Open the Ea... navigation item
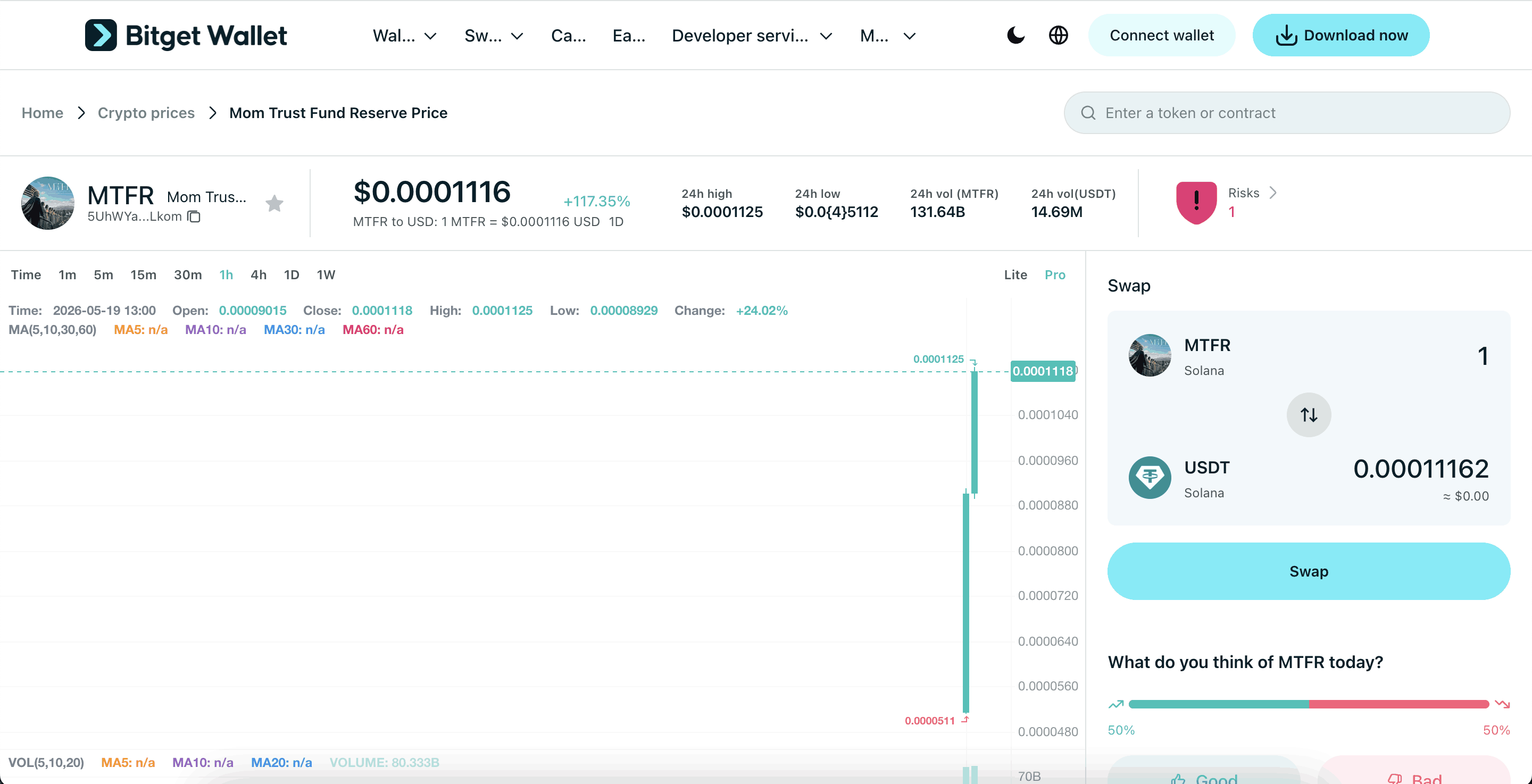1532x784 pixels. 629,36
